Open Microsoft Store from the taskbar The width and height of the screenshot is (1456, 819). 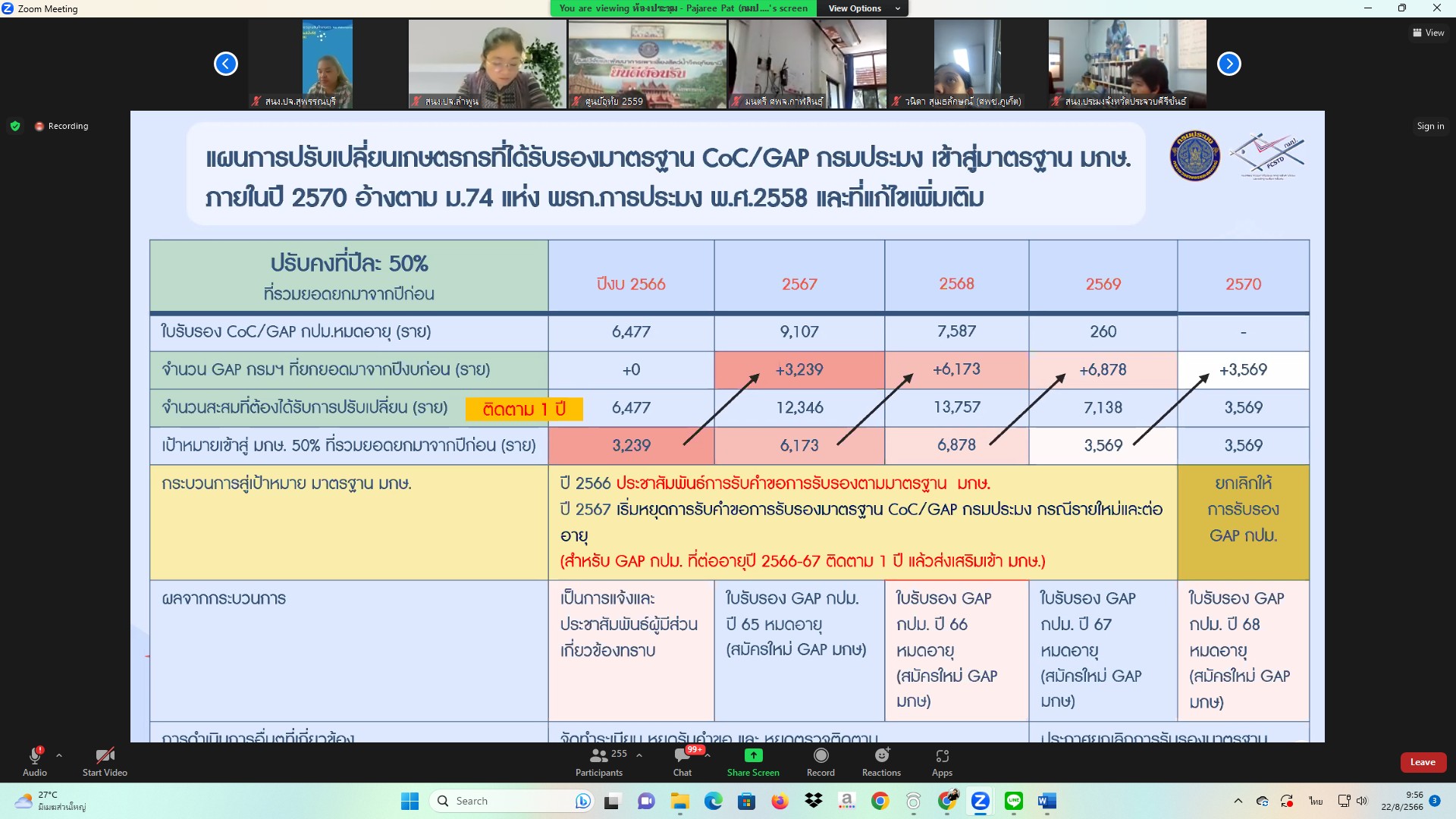[x=747, y=801]
